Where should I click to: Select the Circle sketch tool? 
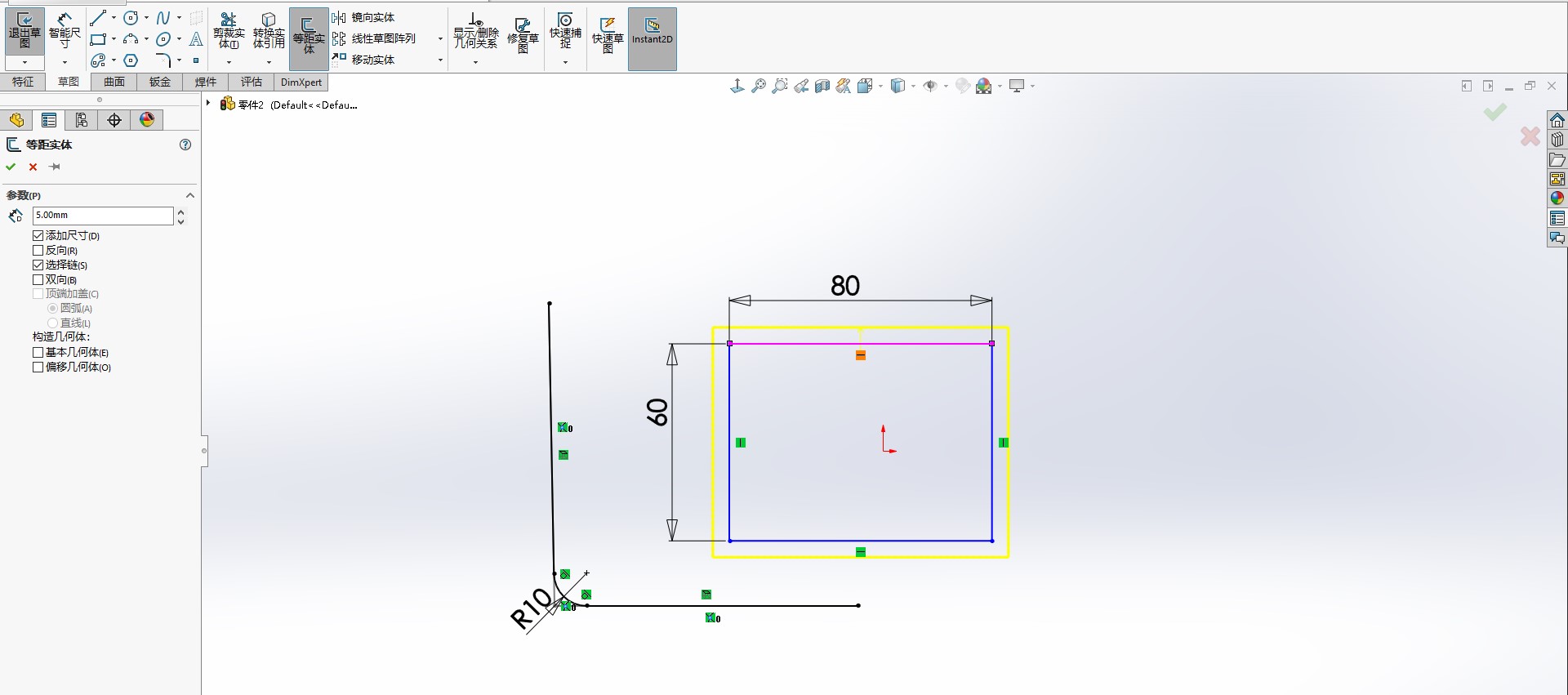pyautogui.click(x=131, y=18)
